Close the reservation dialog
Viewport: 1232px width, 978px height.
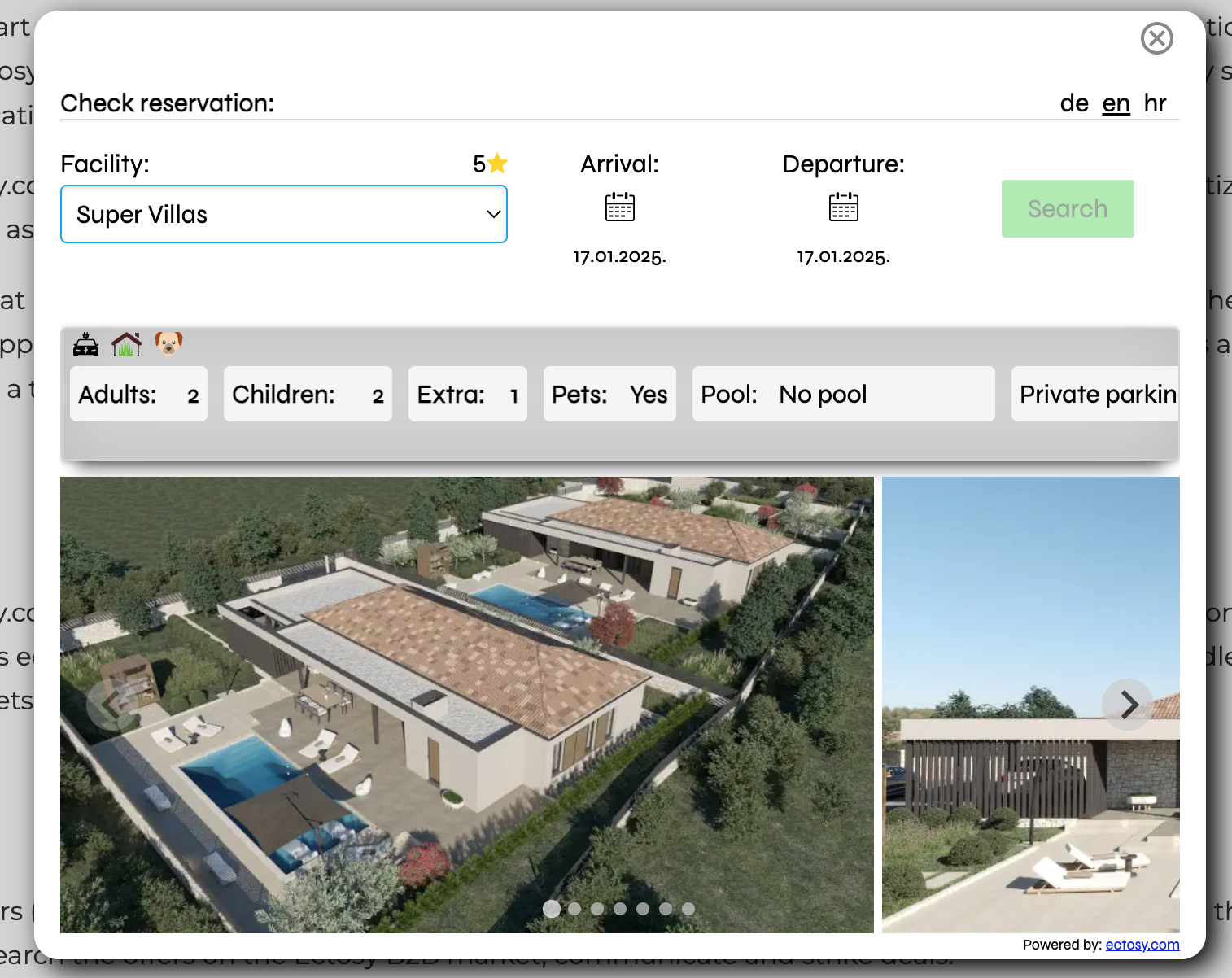(x=1156, y=38)
